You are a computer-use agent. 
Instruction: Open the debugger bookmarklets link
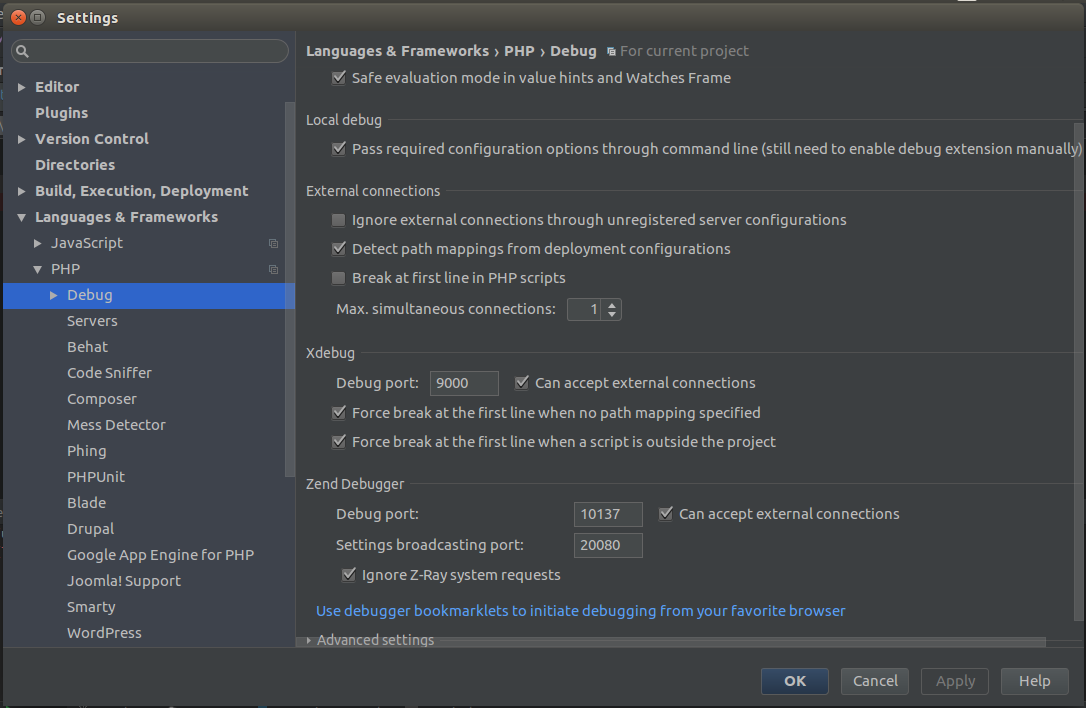580,611
